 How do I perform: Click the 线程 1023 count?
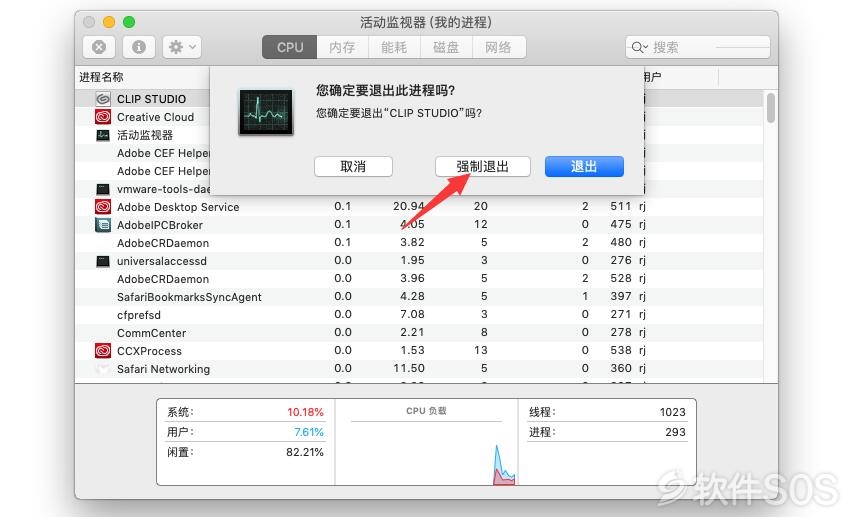coord(607,412)
